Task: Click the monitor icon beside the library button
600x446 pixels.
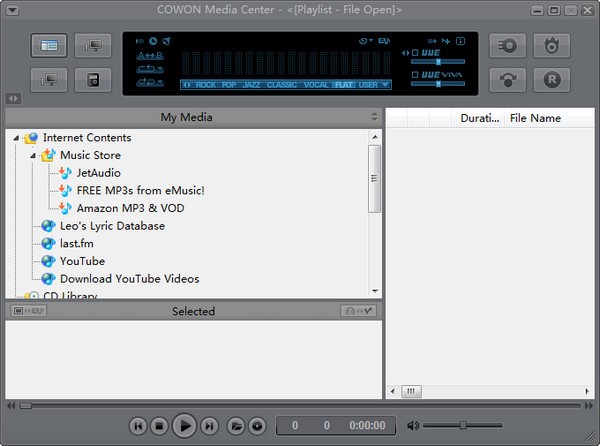Action: pos(93,46)
